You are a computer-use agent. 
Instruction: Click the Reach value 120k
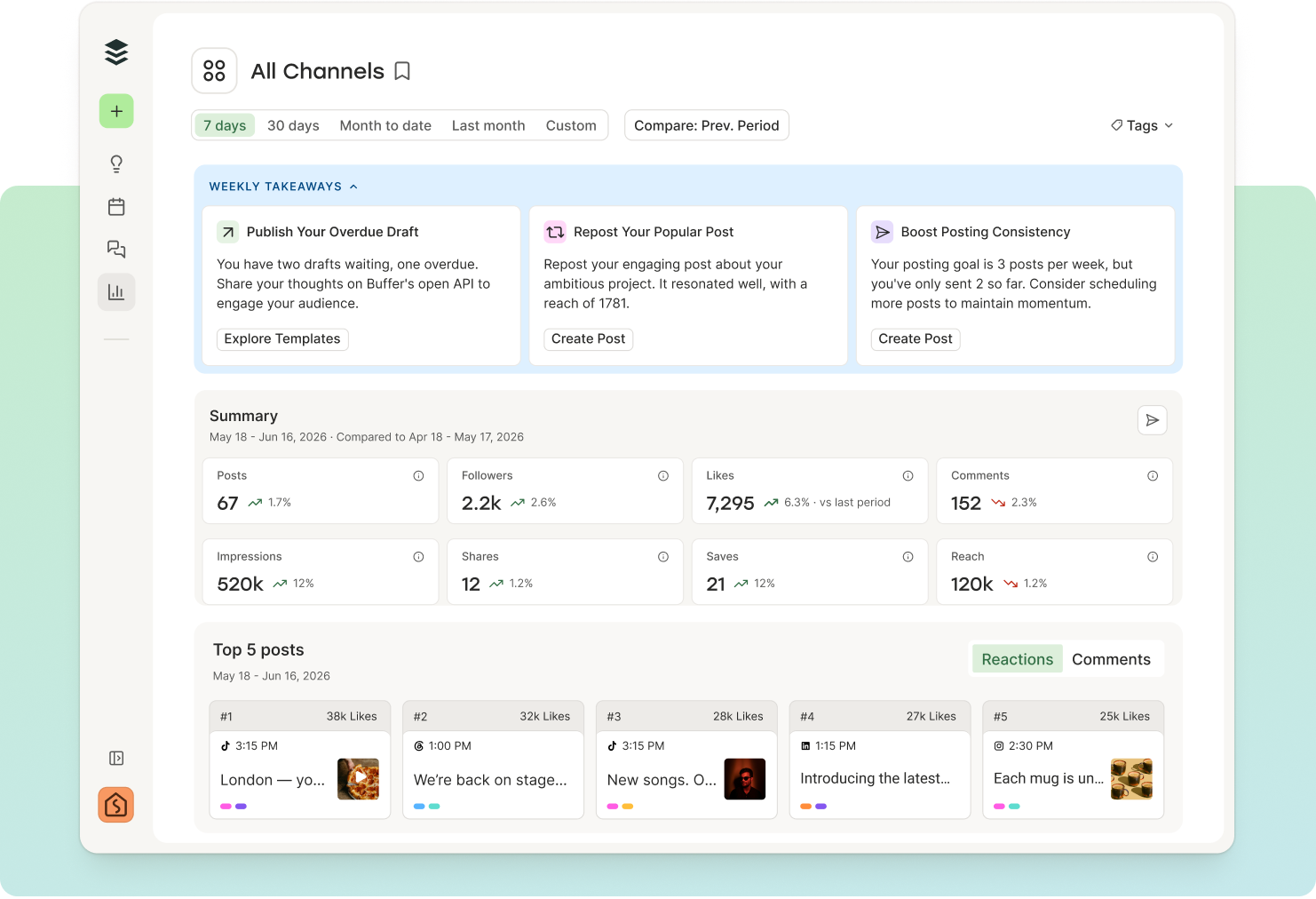(x=971, y=585)
